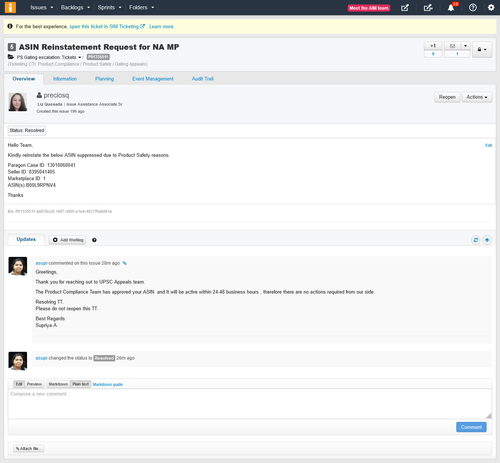Click the severity 5 badge next to title
Screen dimensions: 500x463
[x=12, y=47]
